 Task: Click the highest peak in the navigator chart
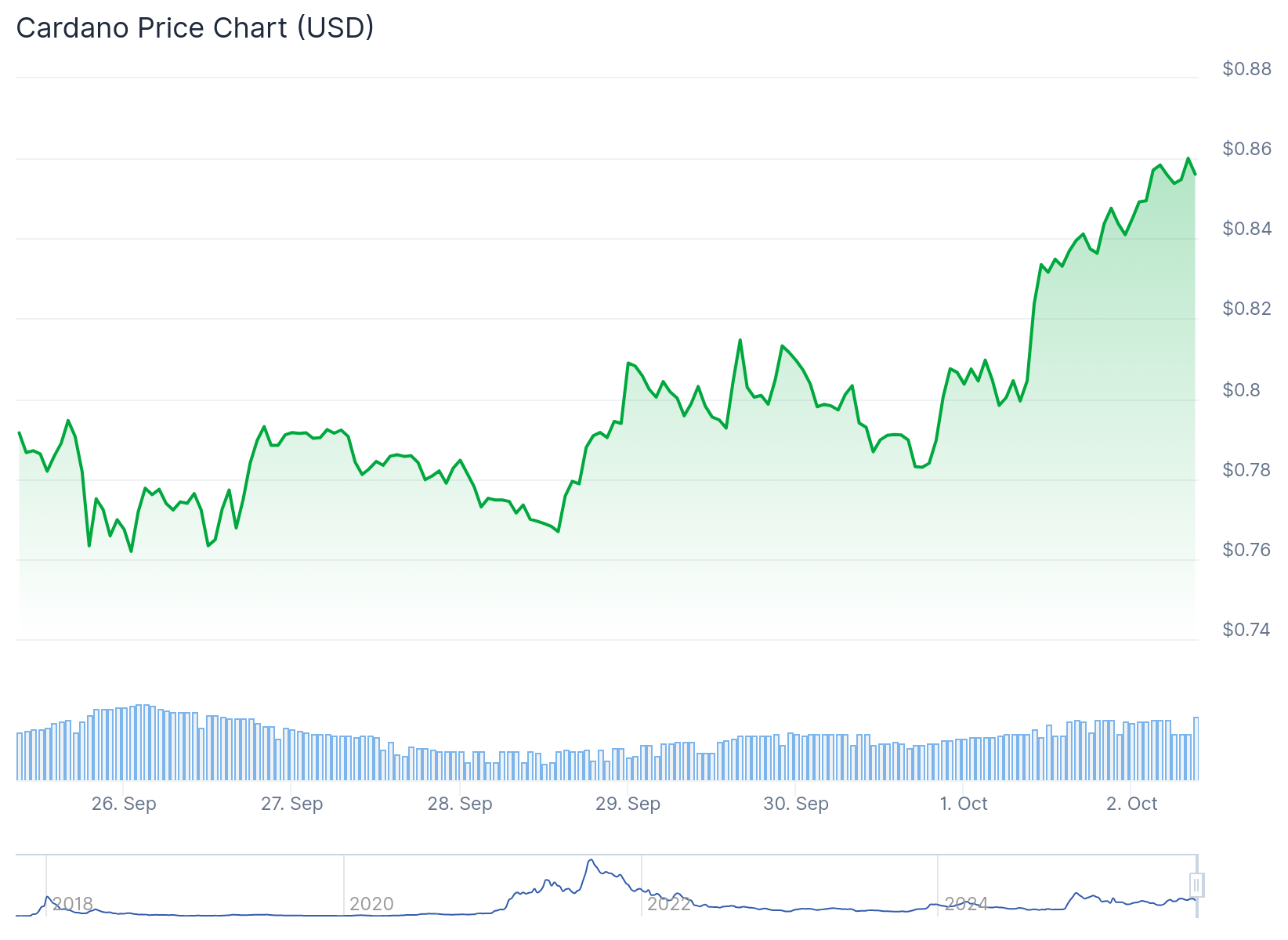point(591,860)
